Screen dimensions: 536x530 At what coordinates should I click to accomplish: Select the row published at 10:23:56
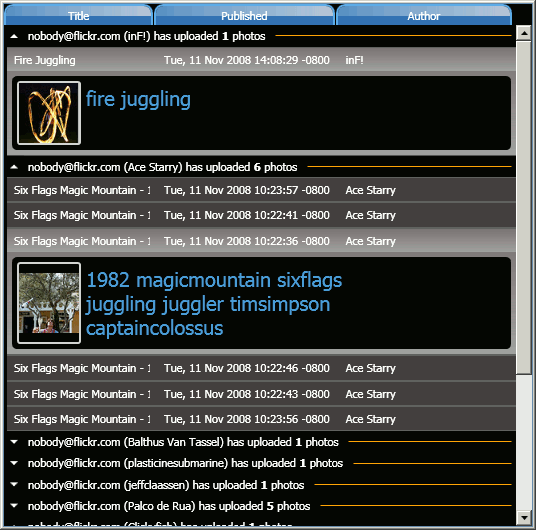click(261, 419)
